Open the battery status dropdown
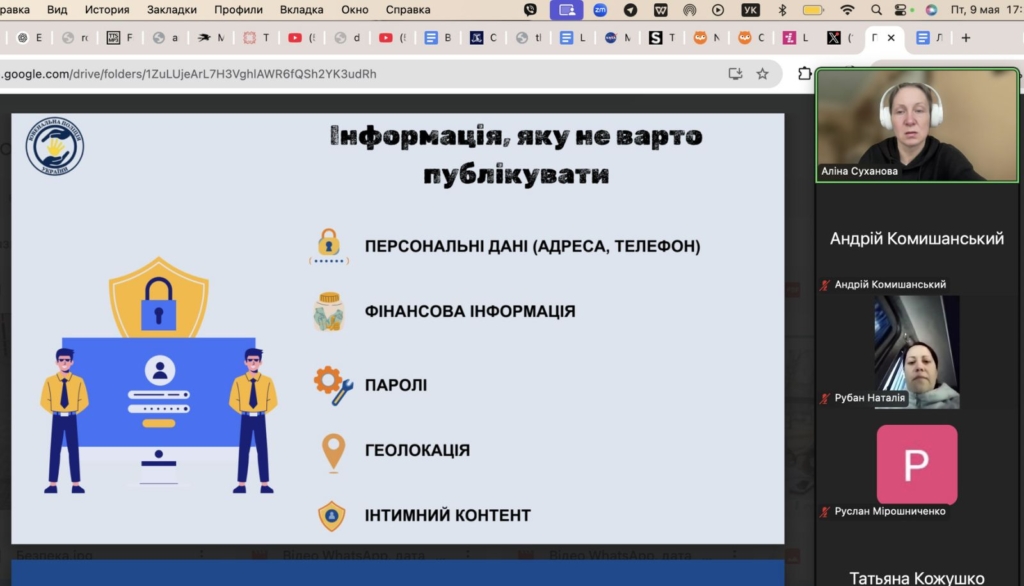1024x586 pixels. (813, 10)
